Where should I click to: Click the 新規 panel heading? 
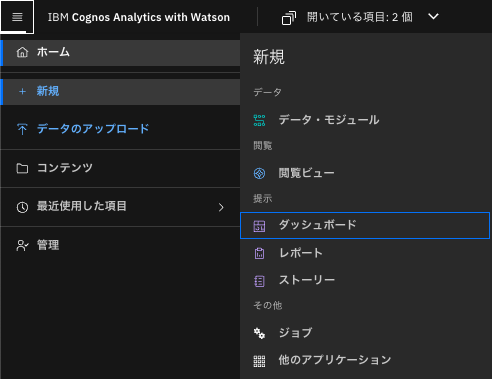click(x=269, y=57)
